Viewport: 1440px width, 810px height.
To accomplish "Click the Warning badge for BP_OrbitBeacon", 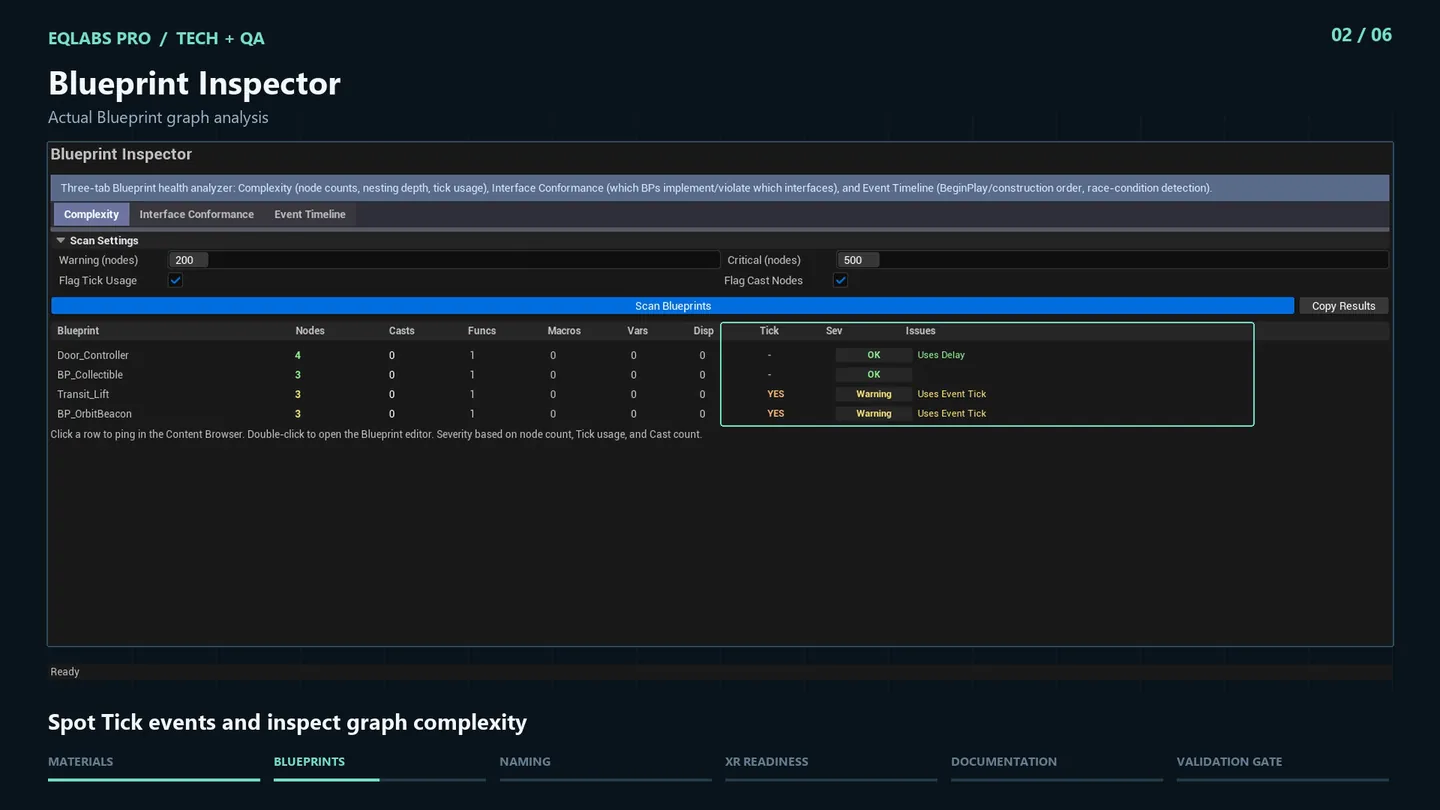I will tap(874, 414).
